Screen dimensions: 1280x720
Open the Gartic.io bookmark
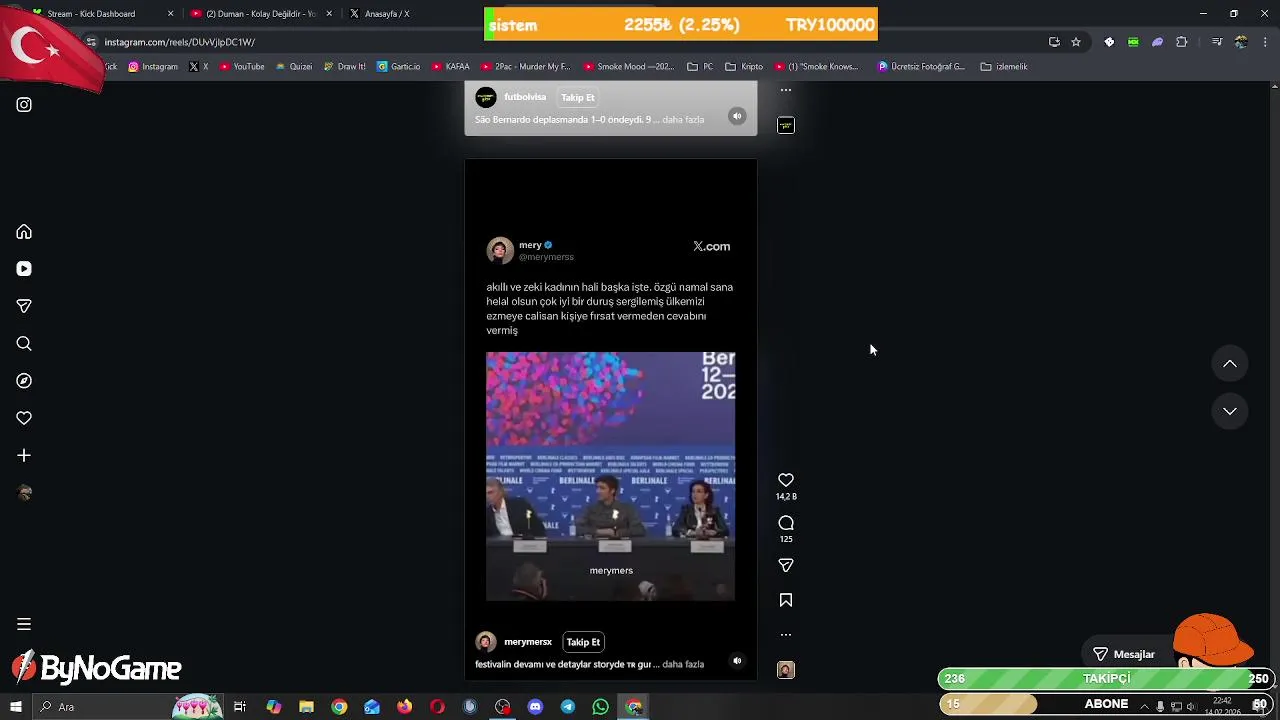pos(398,67)
